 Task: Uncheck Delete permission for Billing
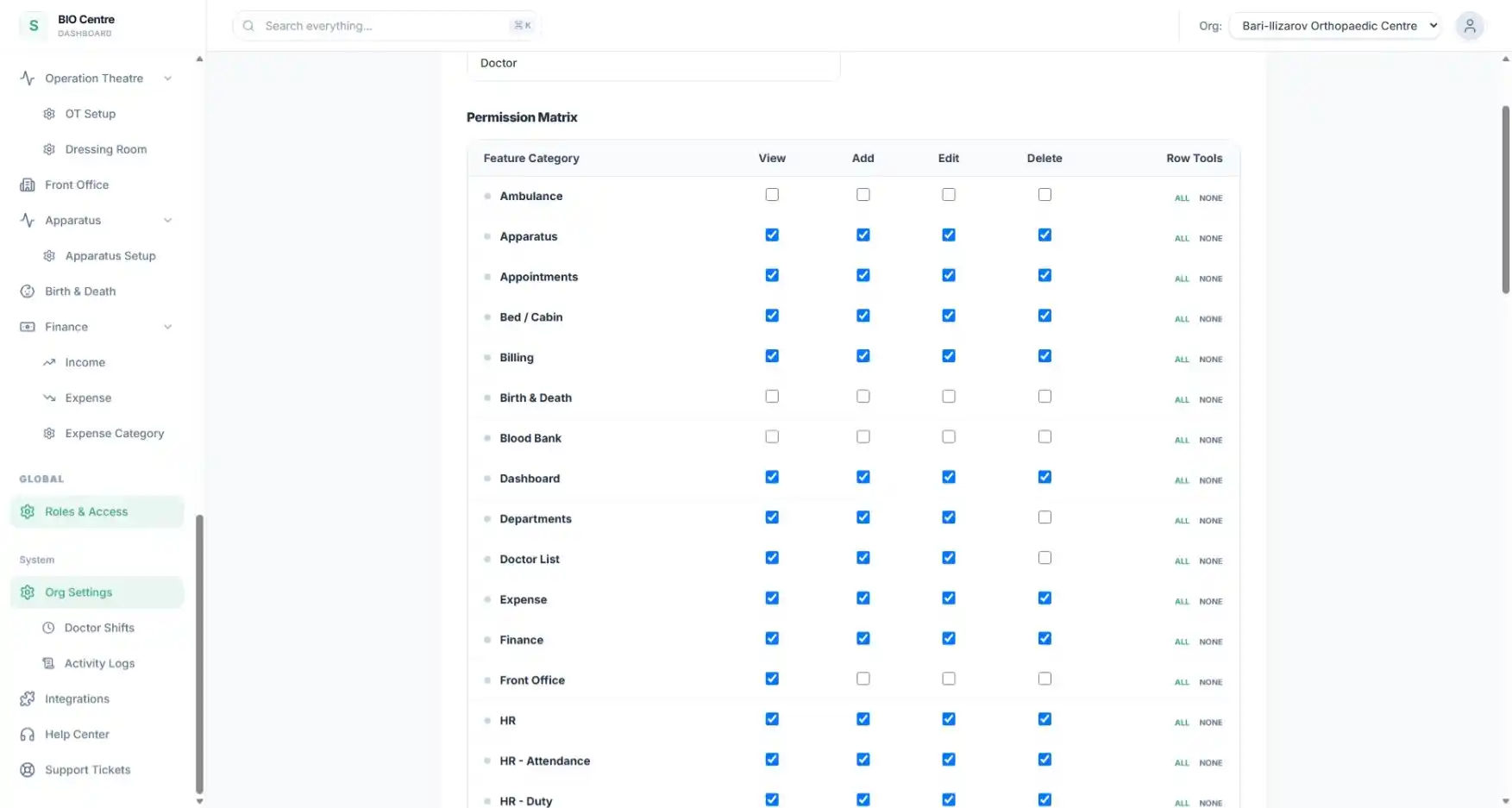[x=1045, y=356]
